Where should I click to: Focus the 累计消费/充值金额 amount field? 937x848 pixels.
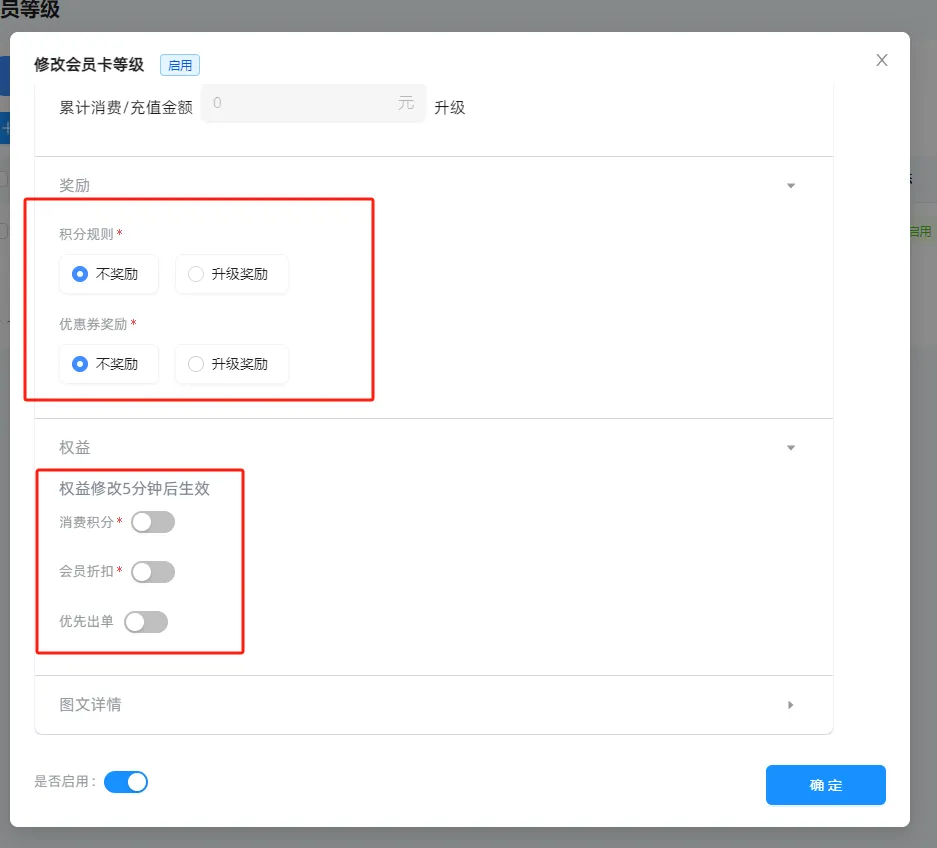300,103
